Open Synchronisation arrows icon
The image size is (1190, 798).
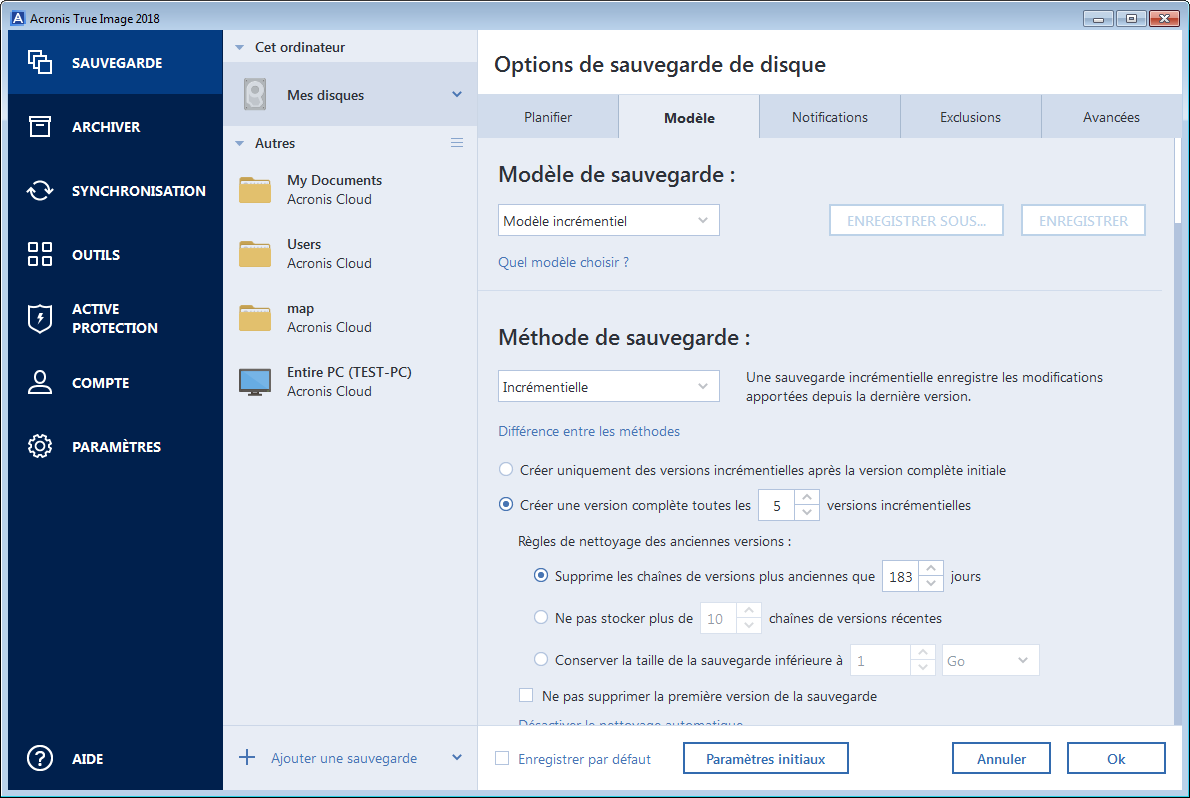pyautogui.click(x=39, y=191)
